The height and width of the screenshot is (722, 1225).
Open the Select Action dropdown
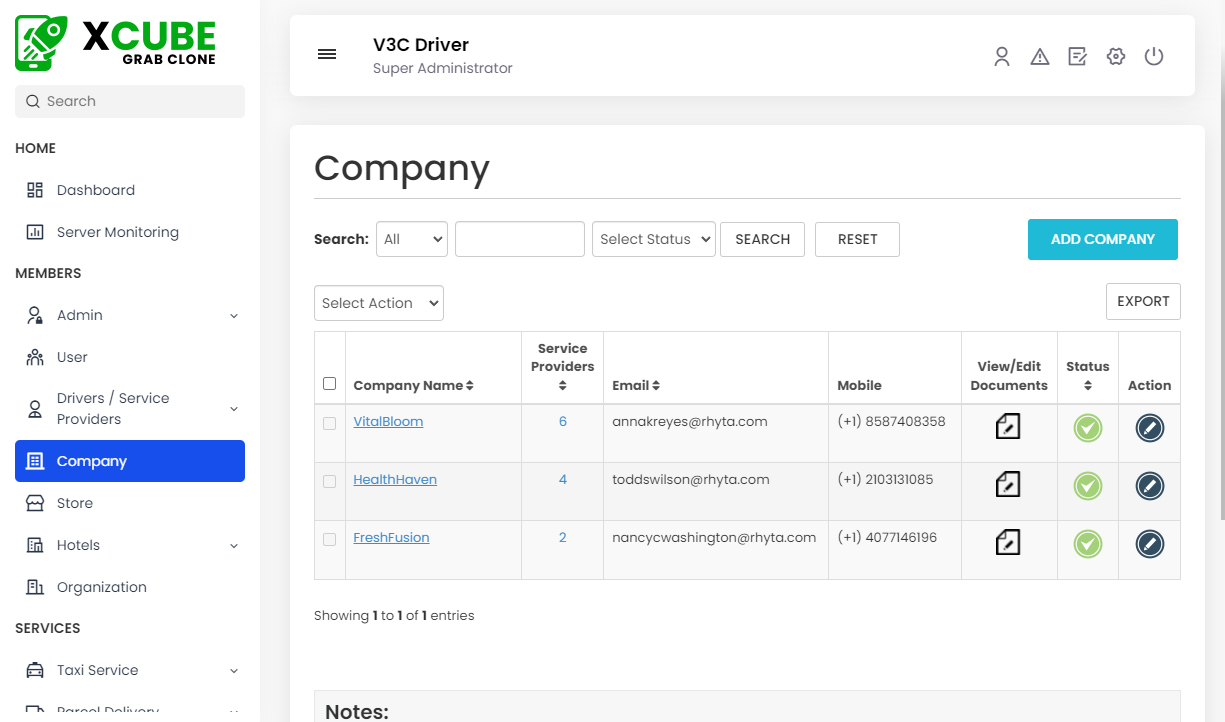pos(379,303)
